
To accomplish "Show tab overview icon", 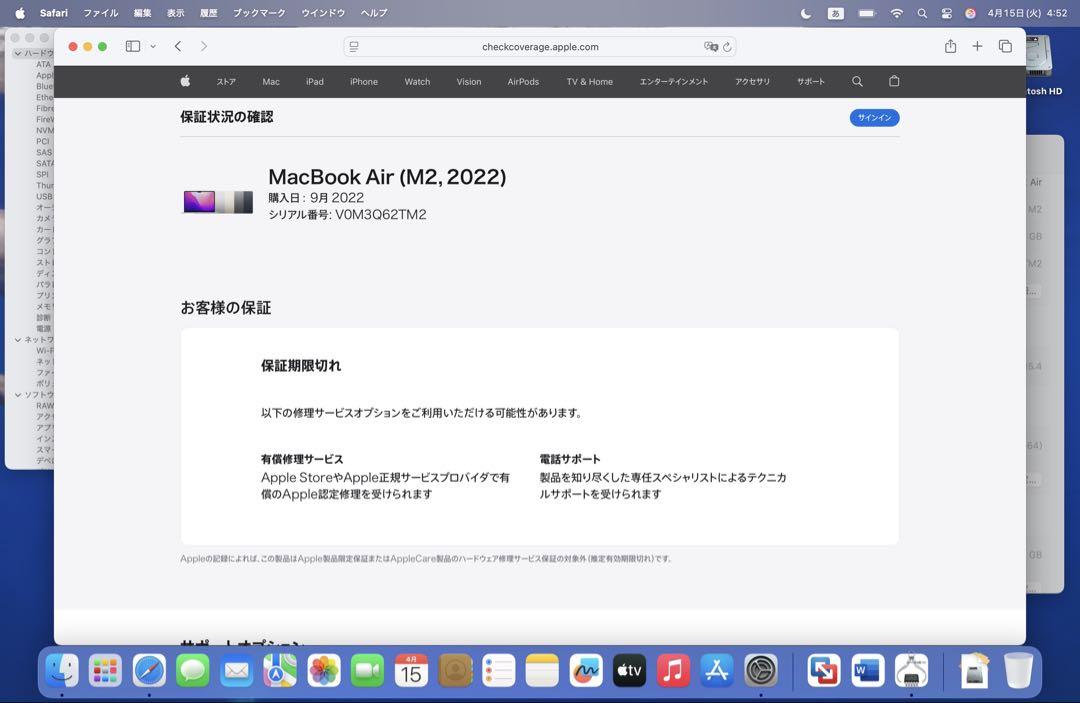I will pos(1006,46).
